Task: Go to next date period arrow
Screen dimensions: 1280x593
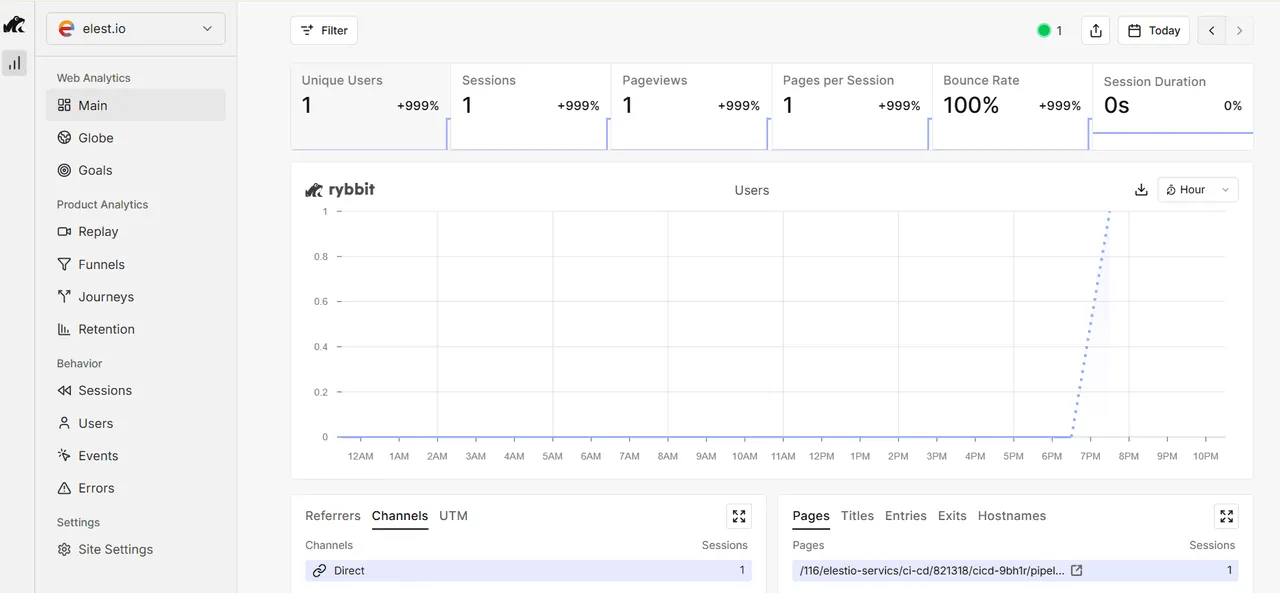Action: (1239, 30)
